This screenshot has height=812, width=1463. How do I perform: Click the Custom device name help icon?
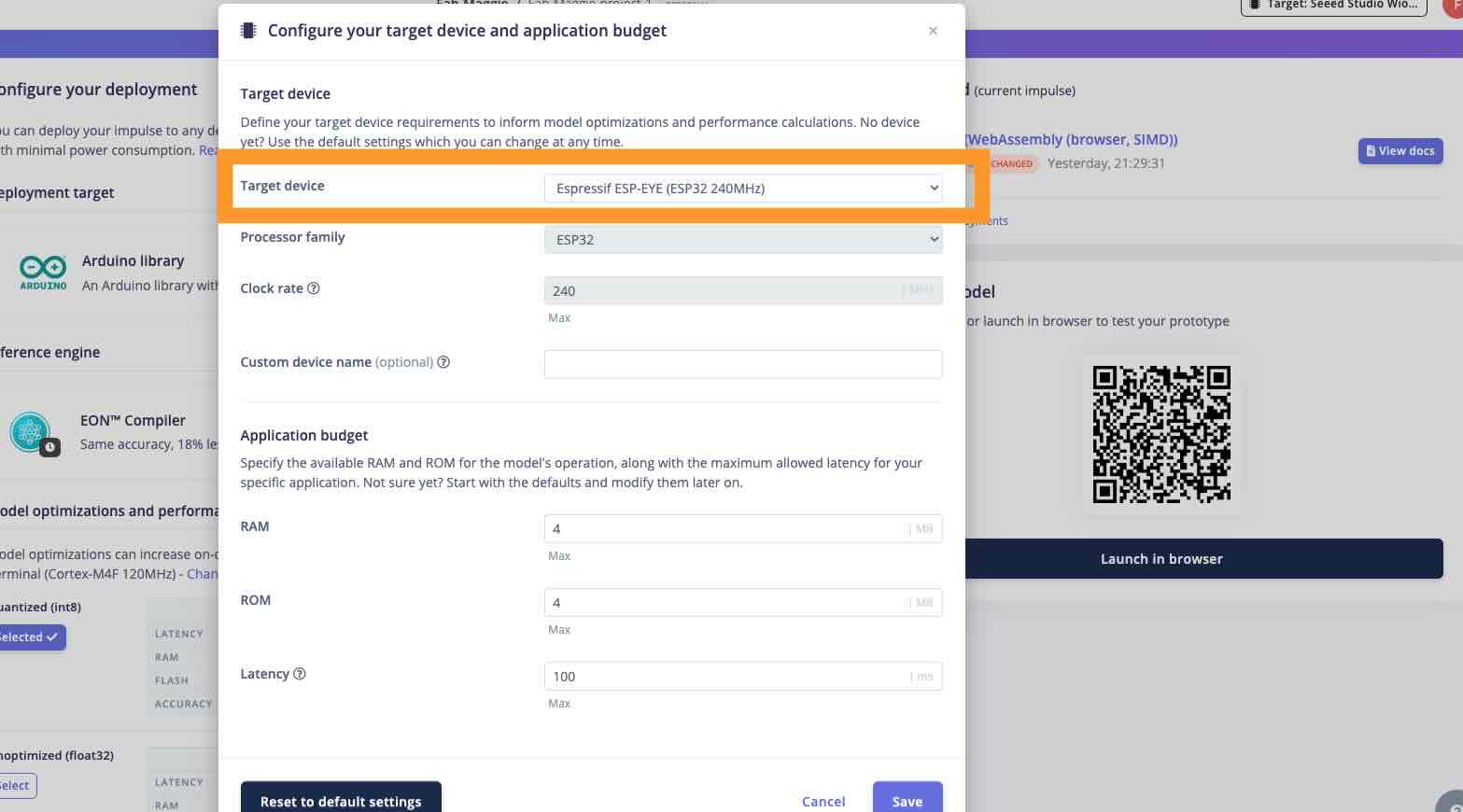point(443,362)
